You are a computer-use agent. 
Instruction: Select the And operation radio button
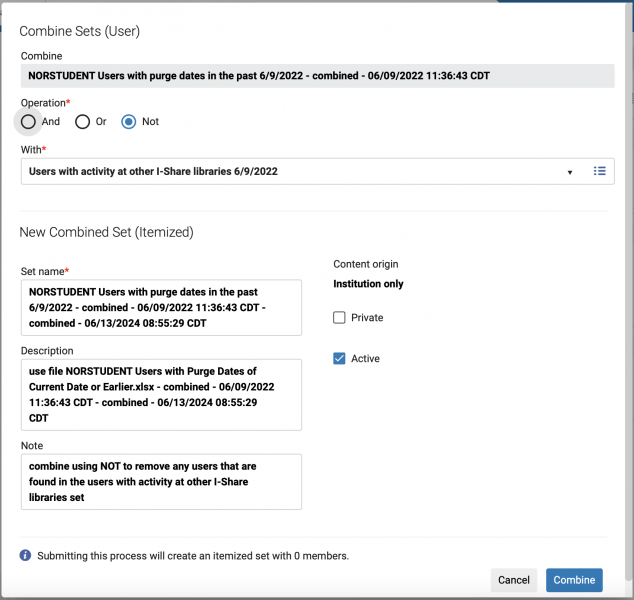point(28,122)
